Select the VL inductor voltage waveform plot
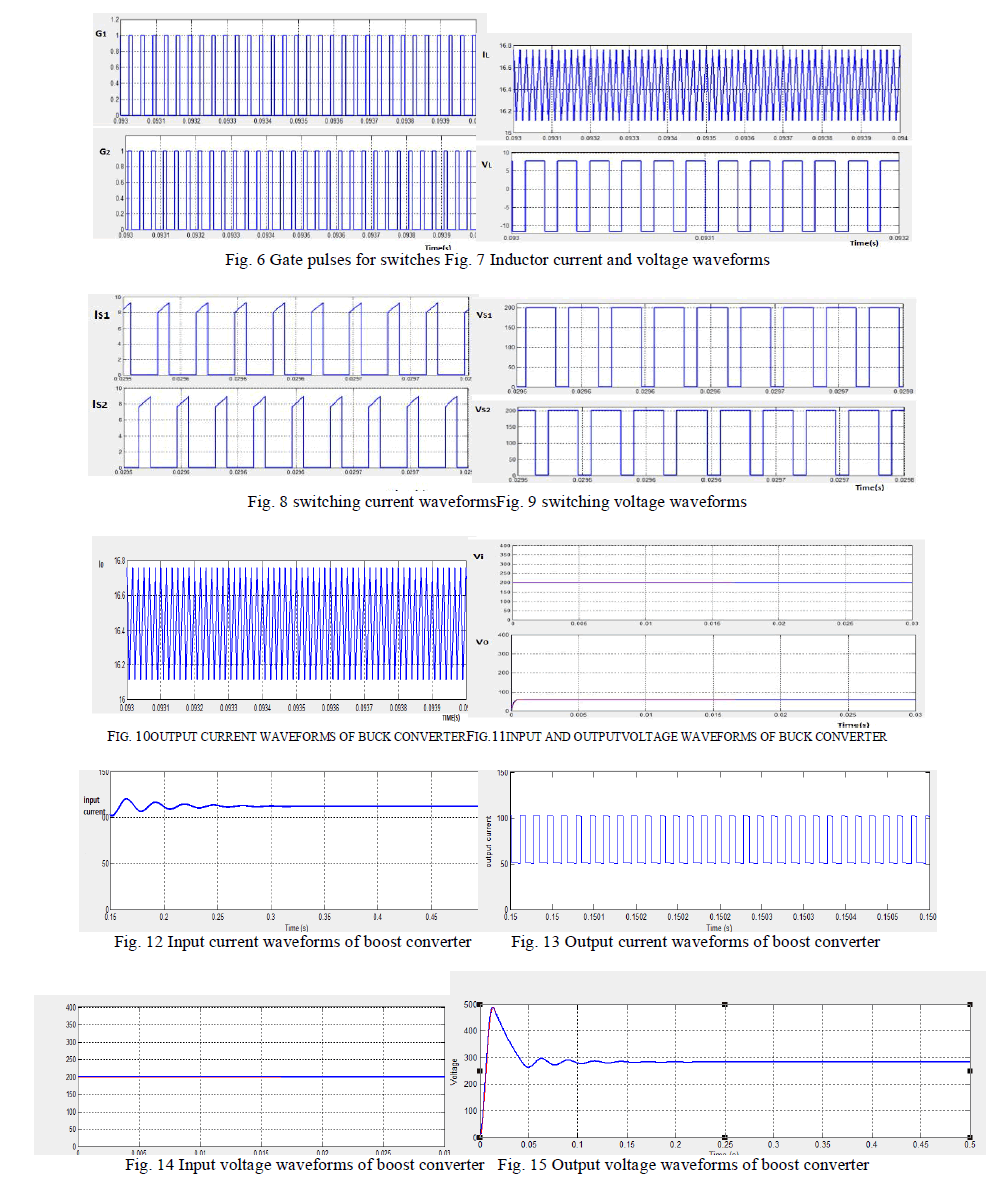This screenshot has height=1187, width=990. (x=706, y=194)
